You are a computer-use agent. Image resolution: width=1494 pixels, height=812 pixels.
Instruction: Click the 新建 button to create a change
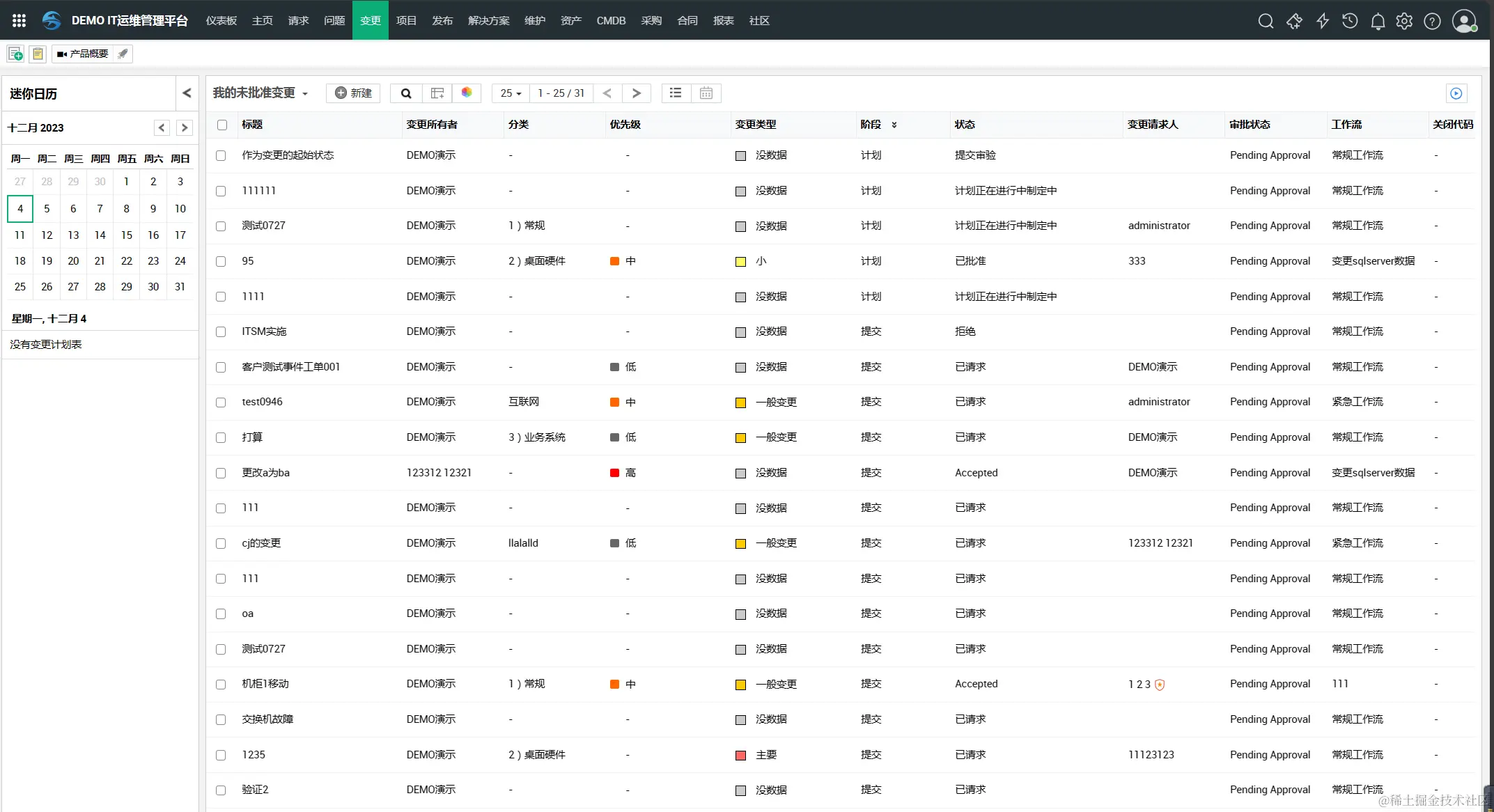pos(353,93)
